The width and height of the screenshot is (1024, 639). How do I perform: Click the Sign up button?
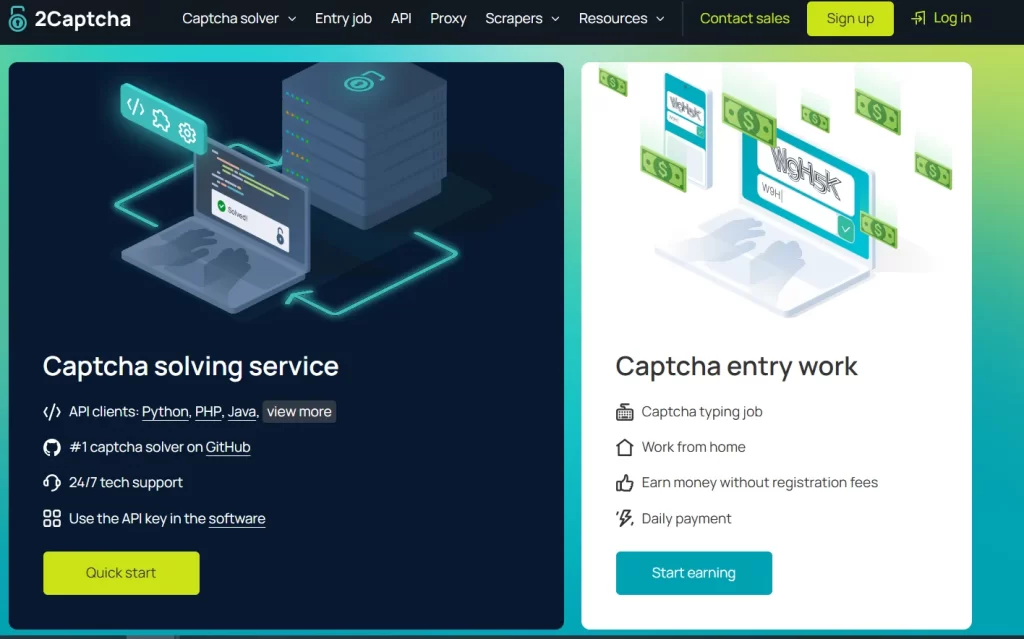(x=850, y=18)
